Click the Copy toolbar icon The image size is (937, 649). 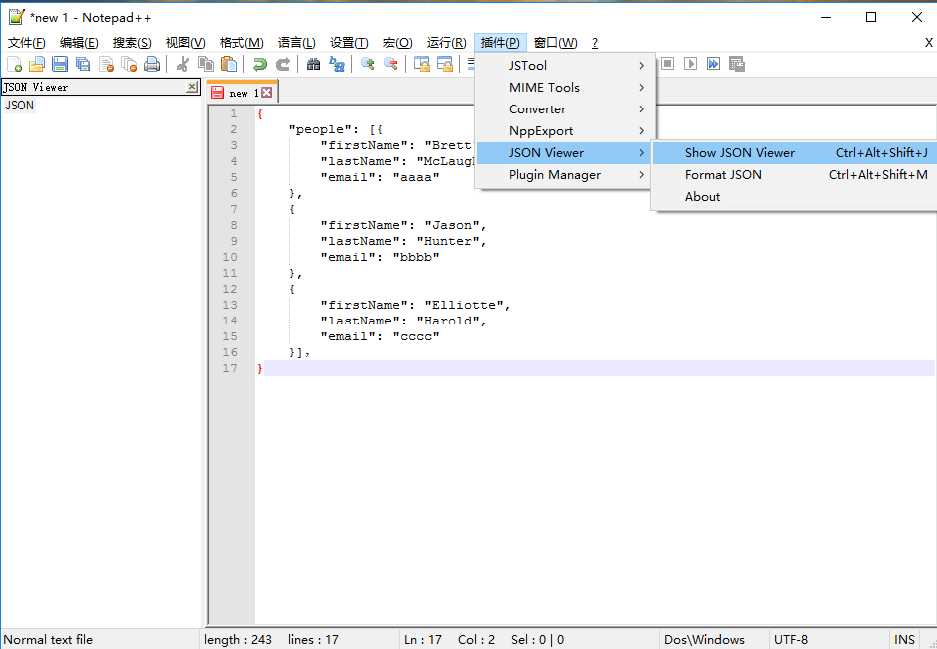coord(206,64)
